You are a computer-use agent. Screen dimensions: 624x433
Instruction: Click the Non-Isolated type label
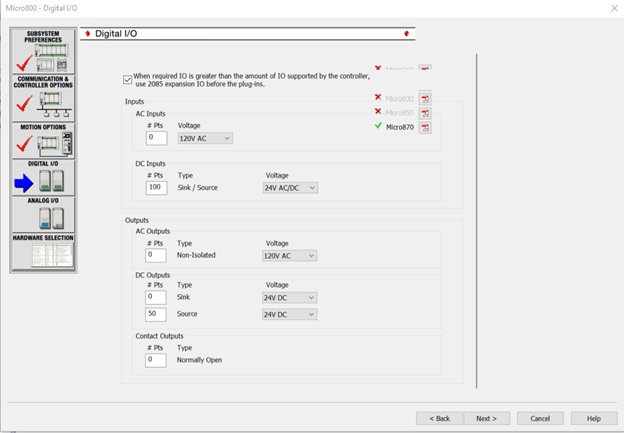196,255
